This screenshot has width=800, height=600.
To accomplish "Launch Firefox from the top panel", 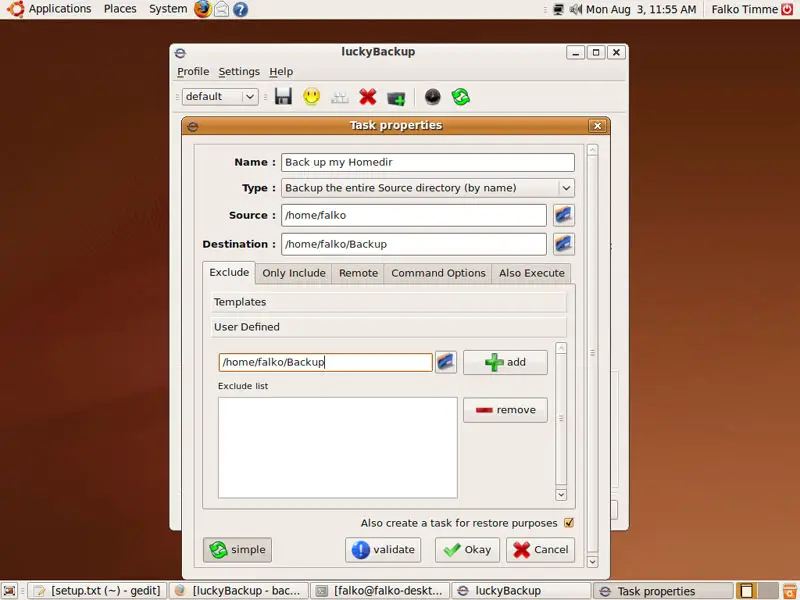I will pyautogui.click(x=203, y=9).
